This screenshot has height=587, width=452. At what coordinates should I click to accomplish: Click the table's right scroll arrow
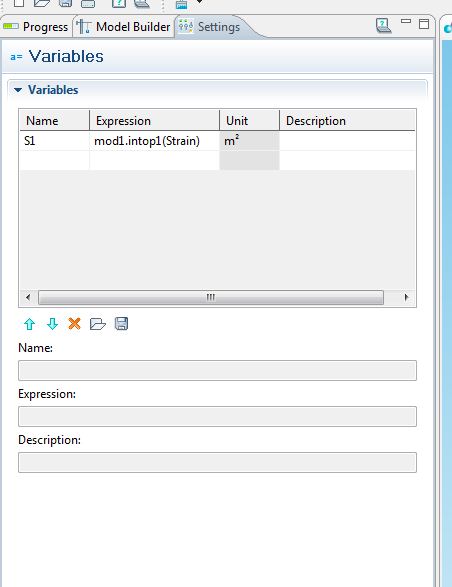click(x=407, y=298)
